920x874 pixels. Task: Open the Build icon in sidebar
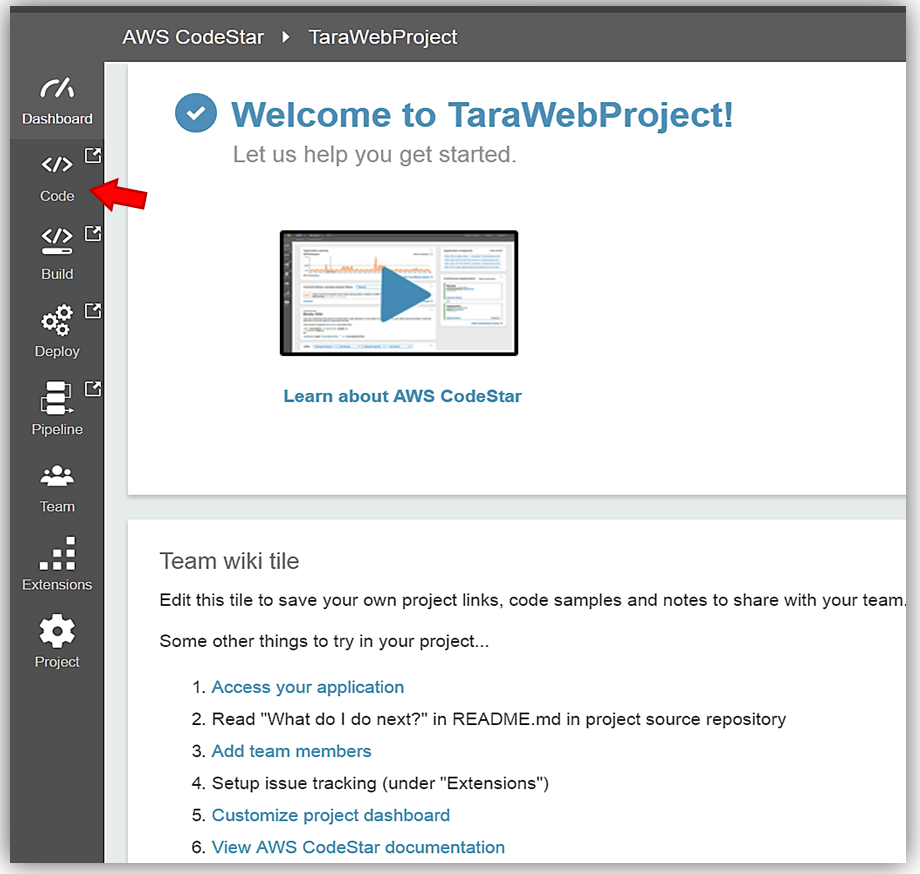56,242
